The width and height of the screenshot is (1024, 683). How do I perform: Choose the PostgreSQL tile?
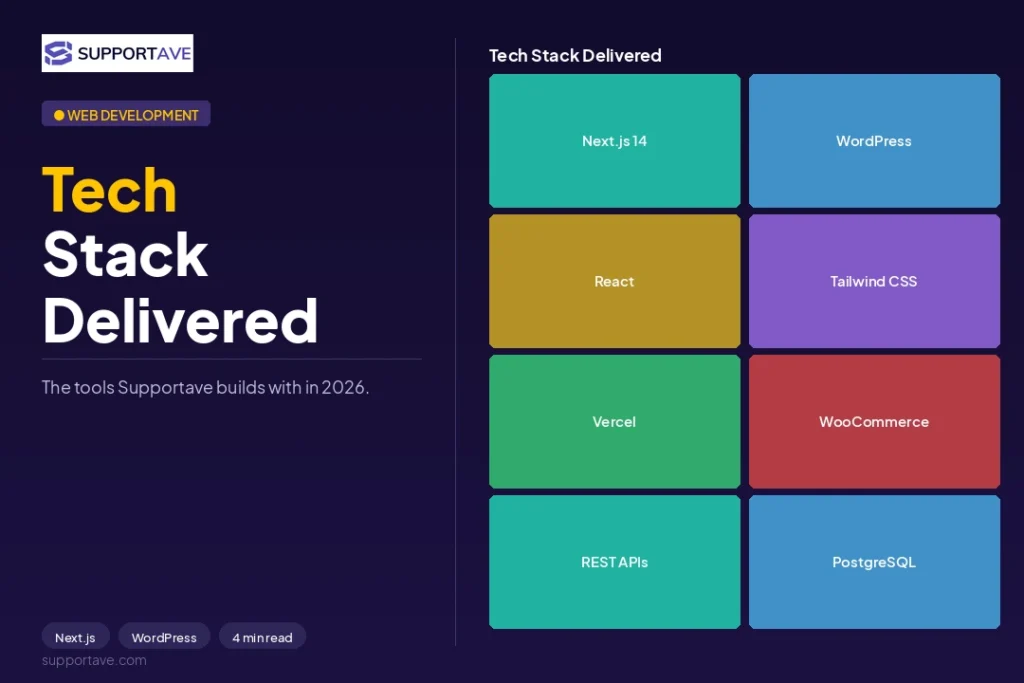pos(874,562)
